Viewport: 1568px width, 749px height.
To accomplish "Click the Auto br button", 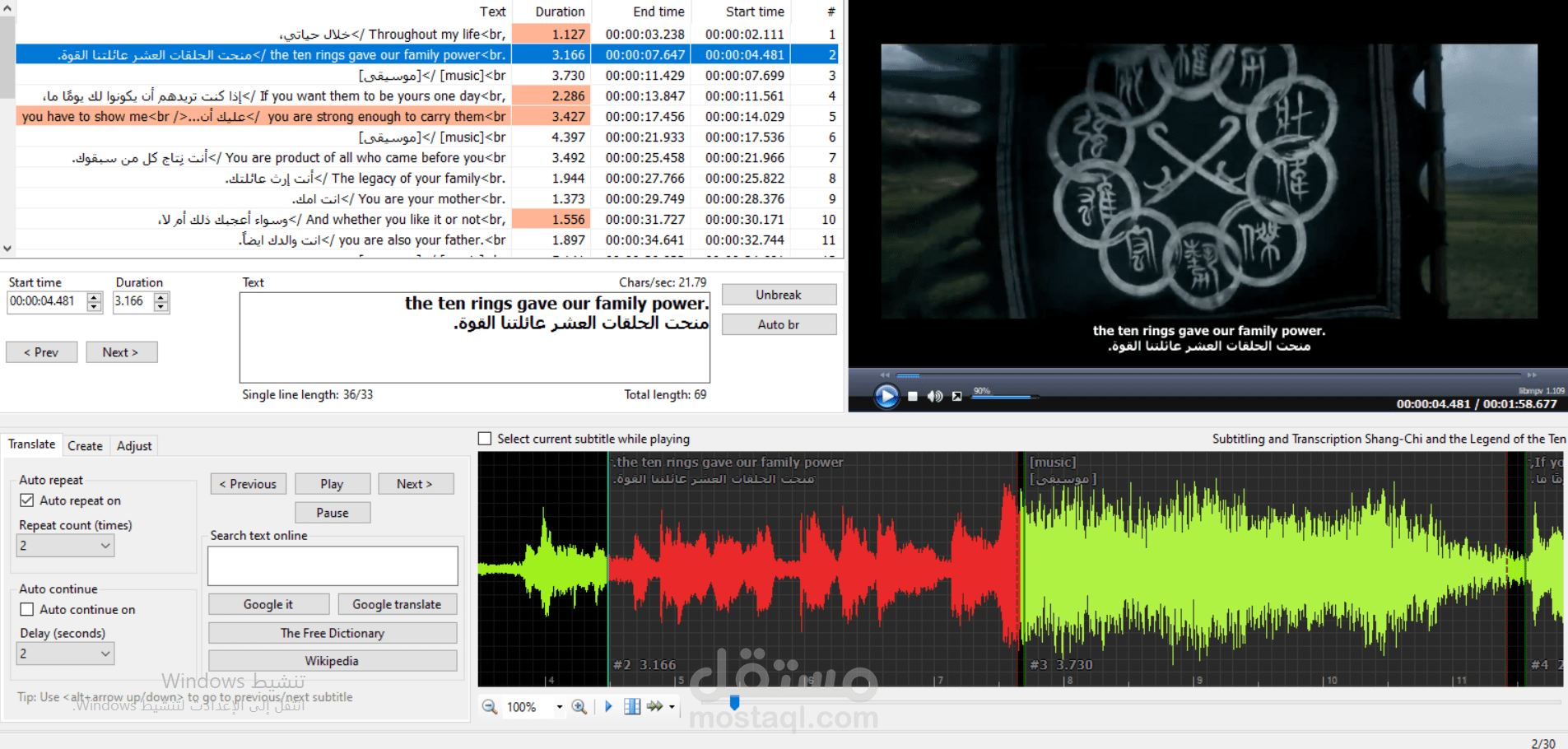I will point(779,324).
